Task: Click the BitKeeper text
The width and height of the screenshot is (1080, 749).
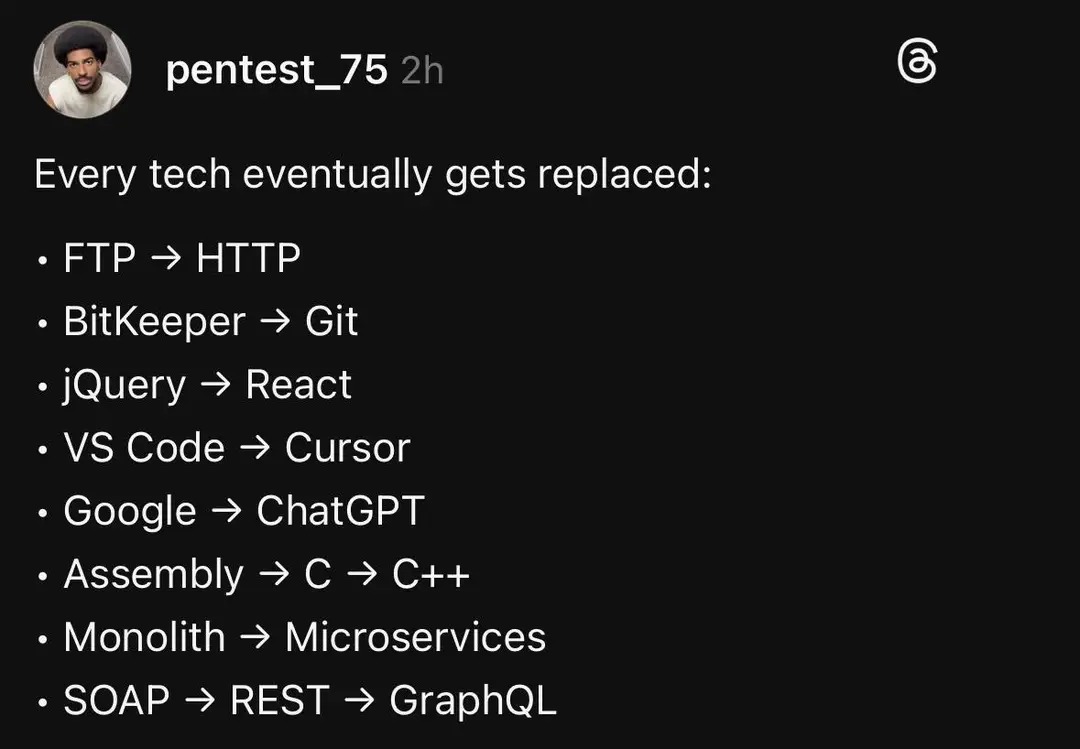Action: (x=154, y=321)
